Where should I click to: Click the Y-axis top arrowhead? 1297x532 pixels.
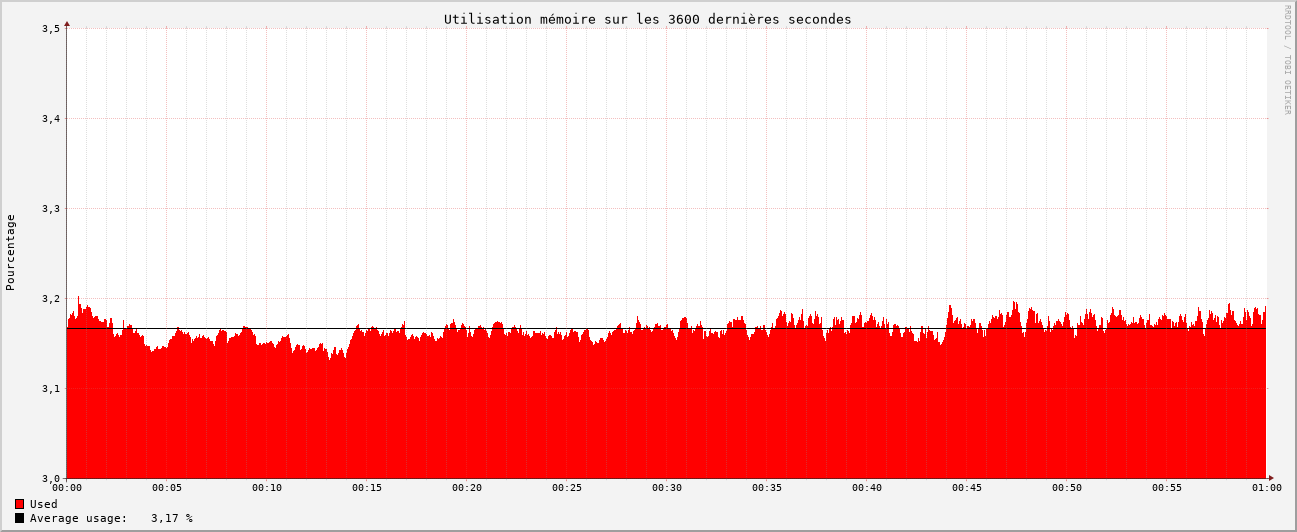[67, 23]
